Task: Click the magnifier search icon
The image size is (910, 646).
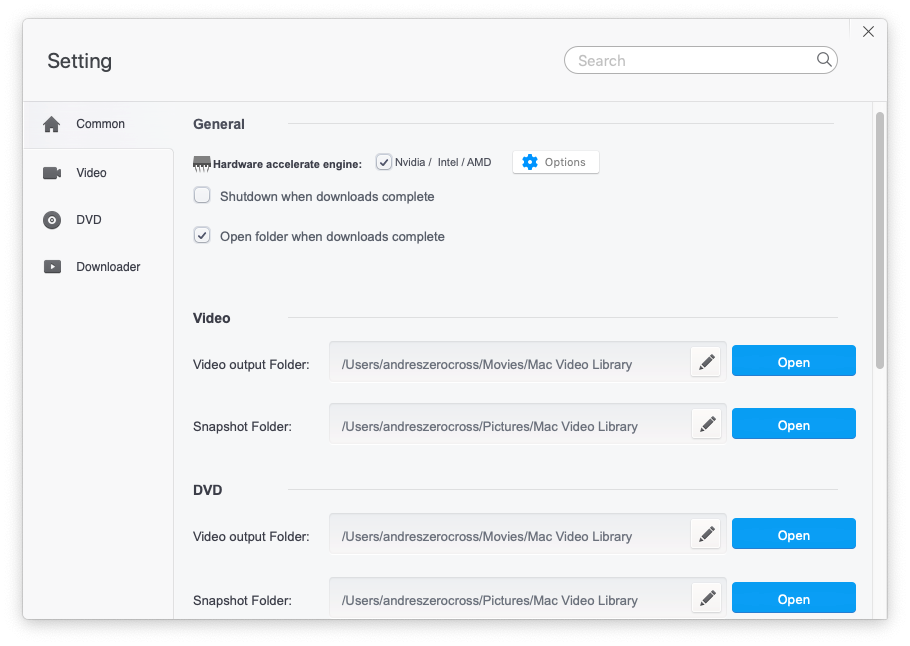Action: 824,59
